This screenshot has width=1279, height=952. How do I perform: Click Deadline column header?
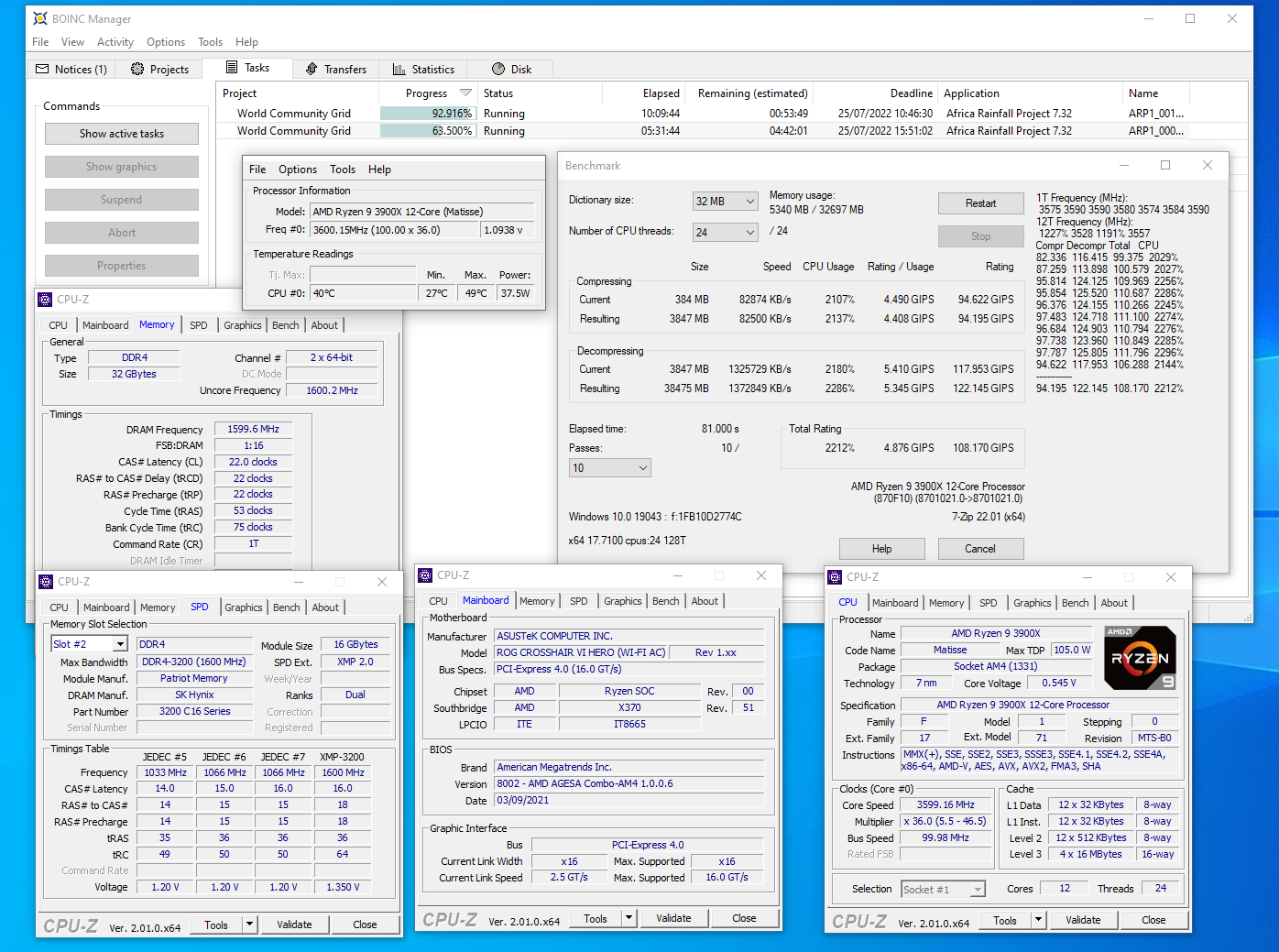(875, 93)
